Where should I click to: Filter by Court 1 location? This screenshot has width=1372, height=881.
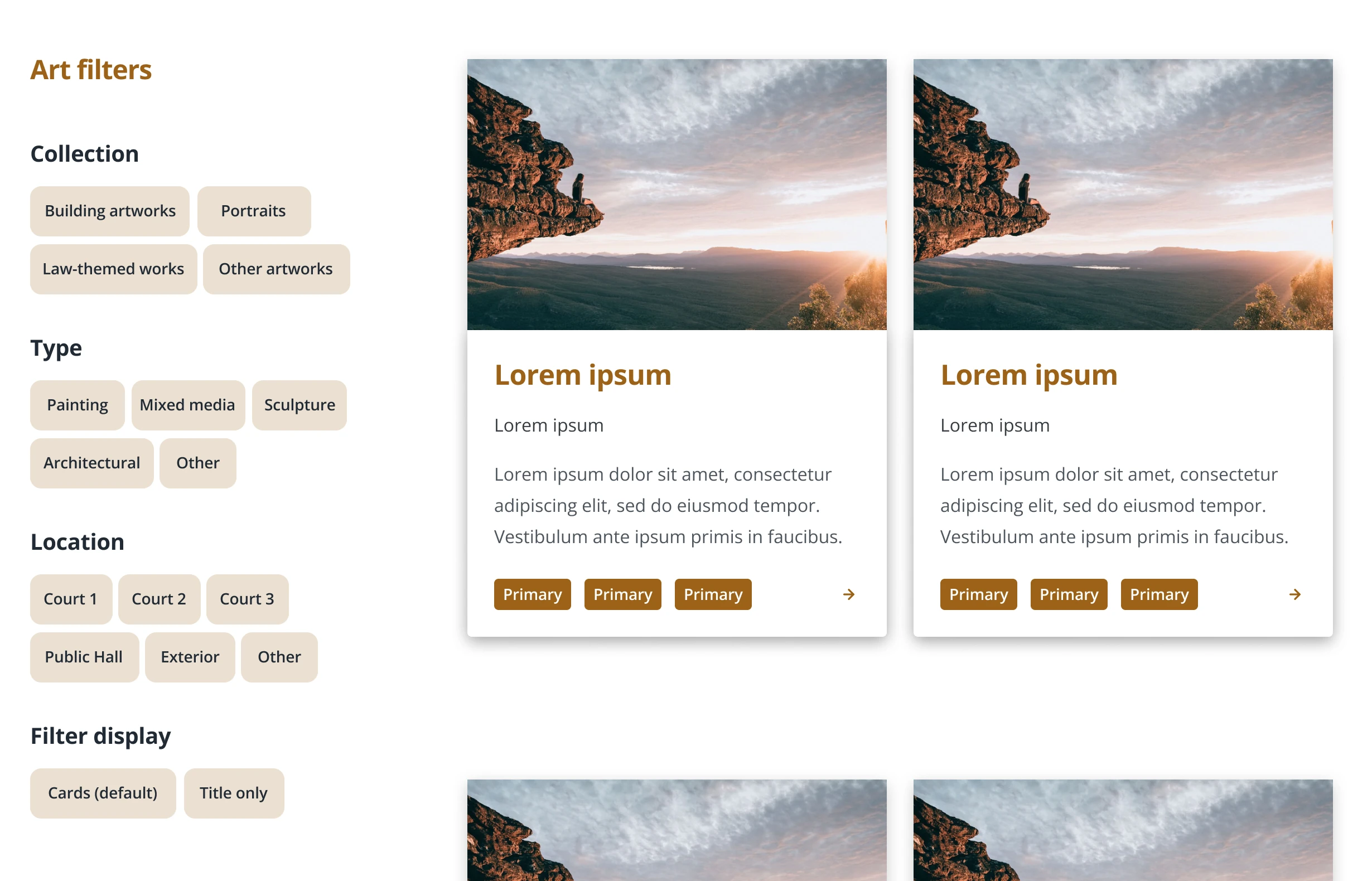click(71, 599)
